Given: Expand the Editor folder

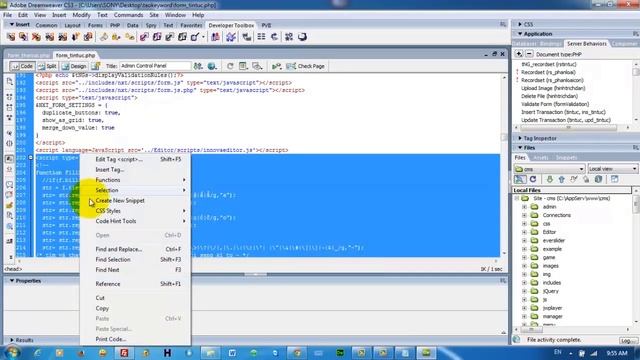Looking at the screenshot, I should pos(524,232).
